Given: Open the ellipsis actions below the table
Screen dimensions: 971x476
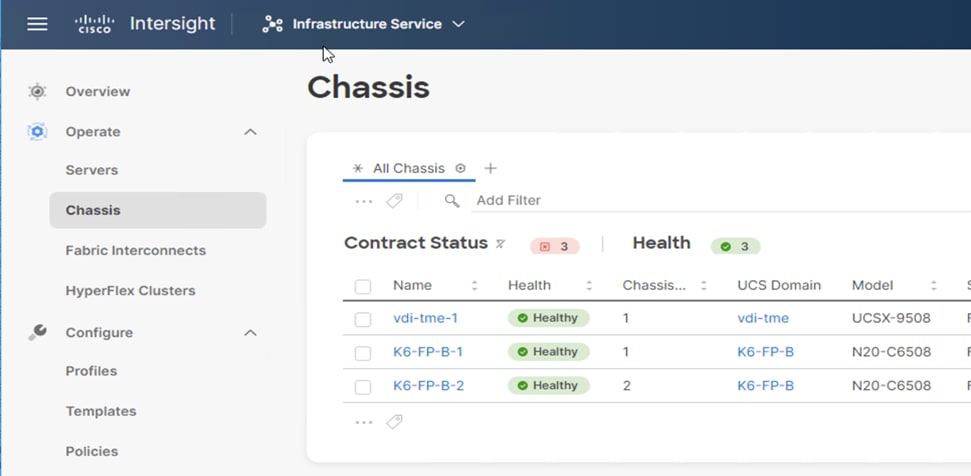Looking at the screenshot, I should (364, 423).
